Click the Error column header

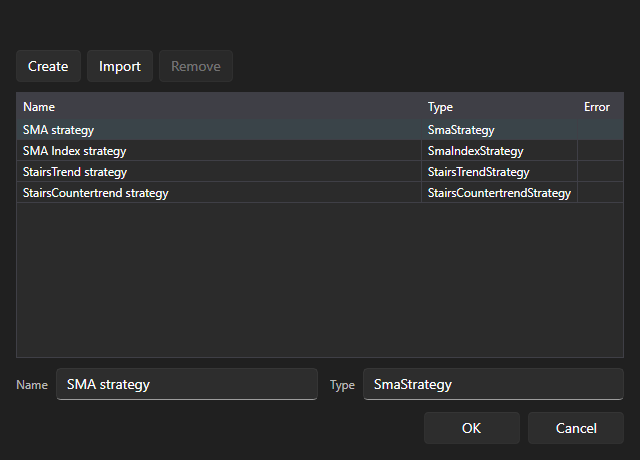[600, 107]
